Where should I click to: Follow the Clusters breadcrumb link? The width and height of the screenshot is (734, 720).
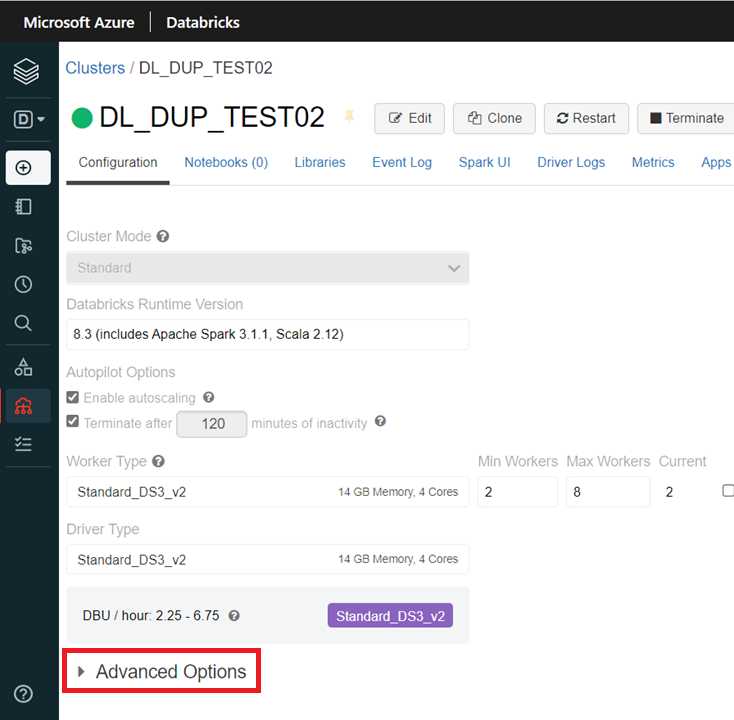[95, 68]
